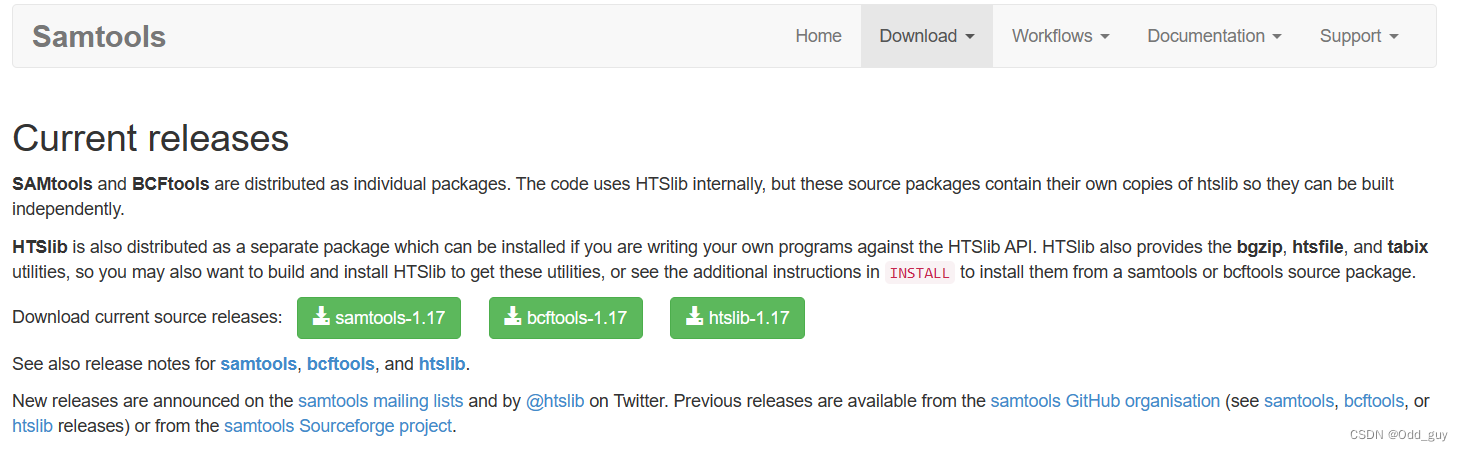Click the INSTALL code reference
This screenshot has height=451, width=1463.
919,273
